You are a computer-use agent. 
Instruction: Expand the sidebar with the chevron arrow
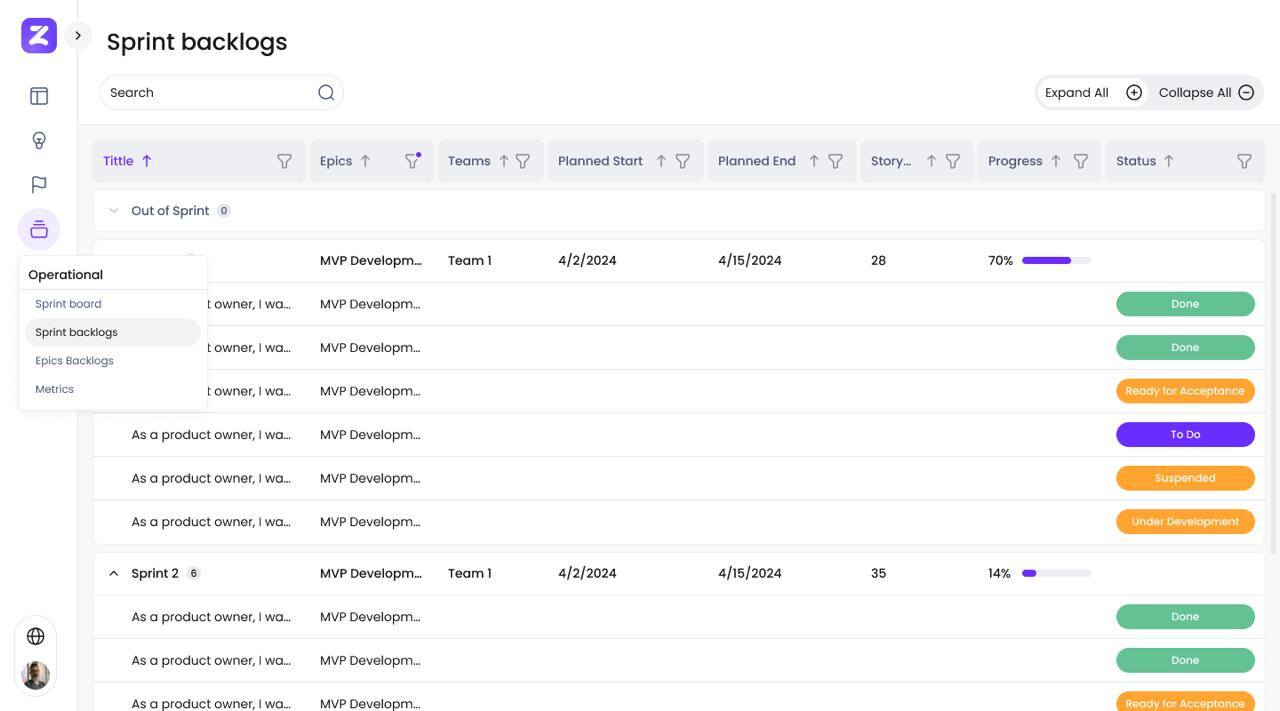78,36
